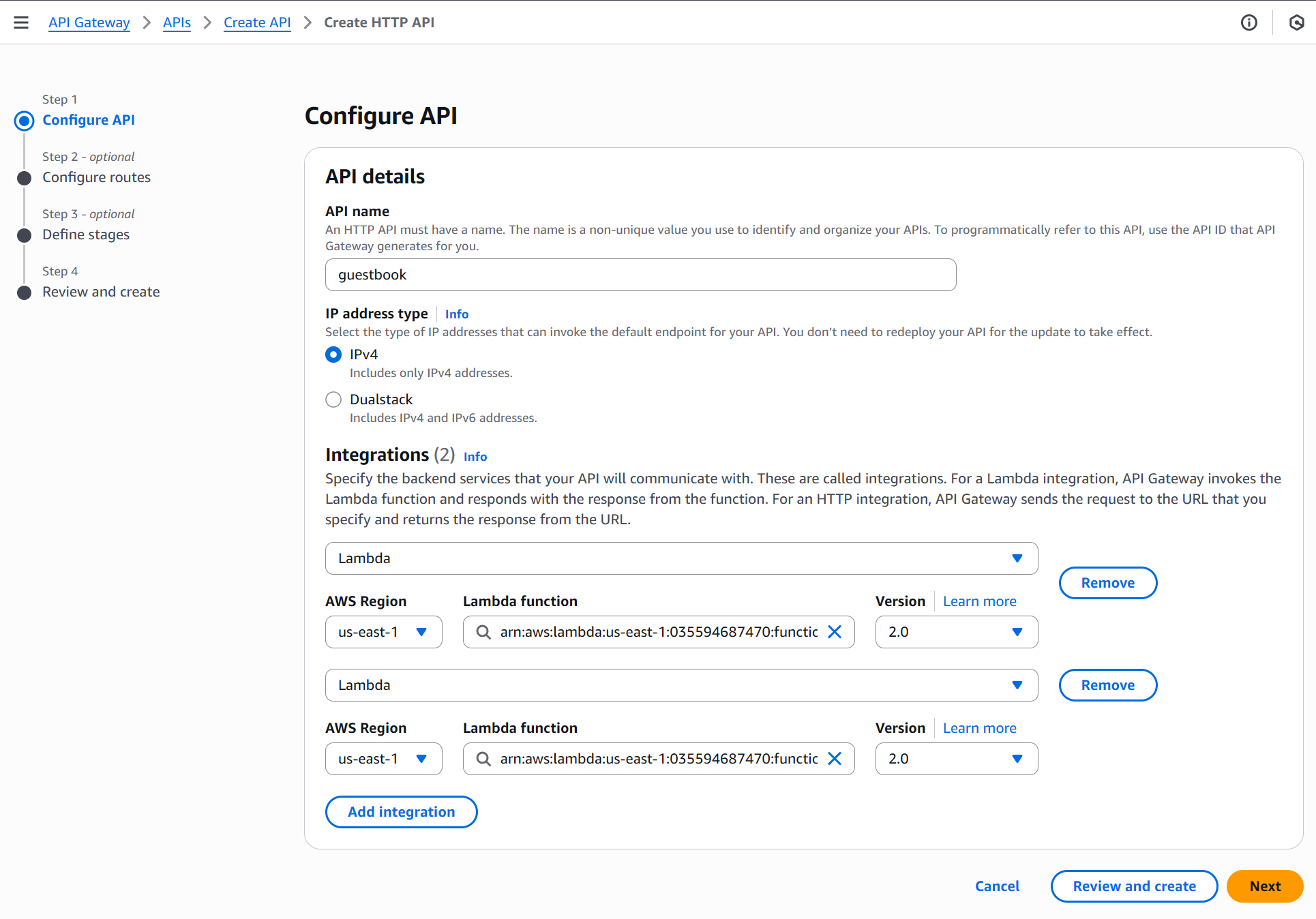Open Info link beside IP address type
Viewport: 1316px width, 919px height.
(456, 314)
